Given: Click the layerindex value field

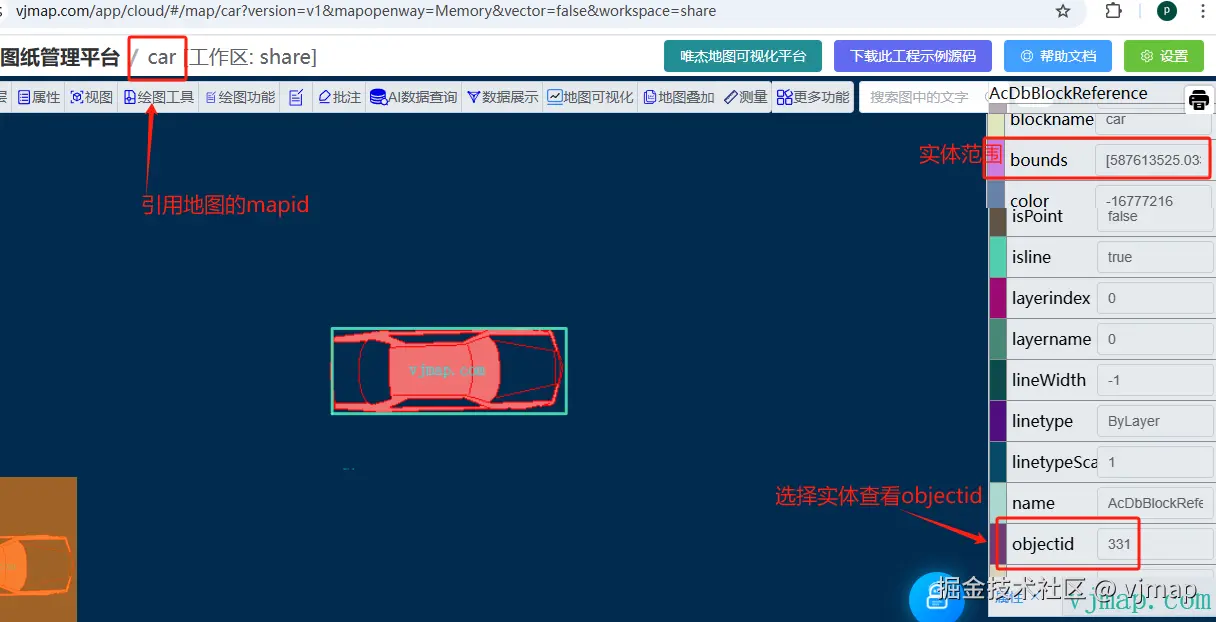Looking at the screenshot, I should [1154, 298].
